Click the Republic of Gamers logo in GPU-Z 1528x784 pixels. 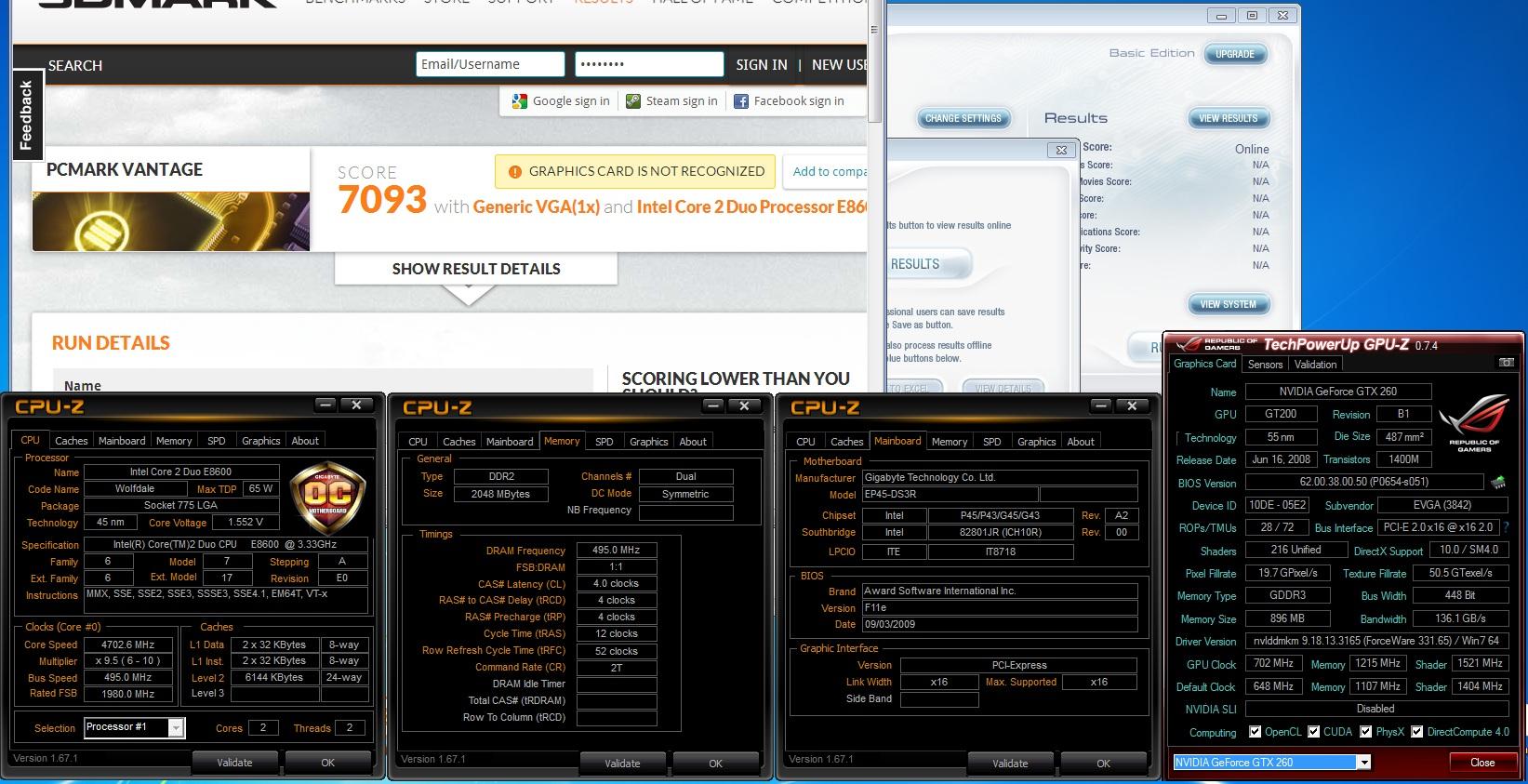1474,423
